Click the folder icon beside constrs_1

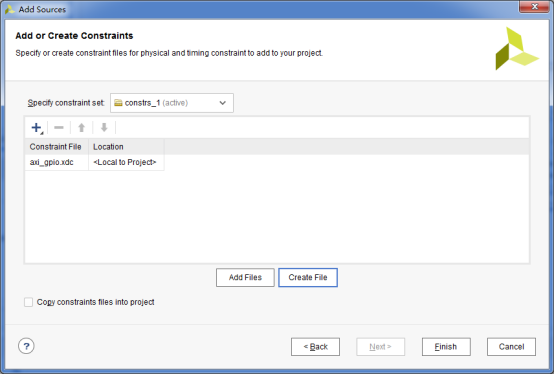(x=118, y=103)
